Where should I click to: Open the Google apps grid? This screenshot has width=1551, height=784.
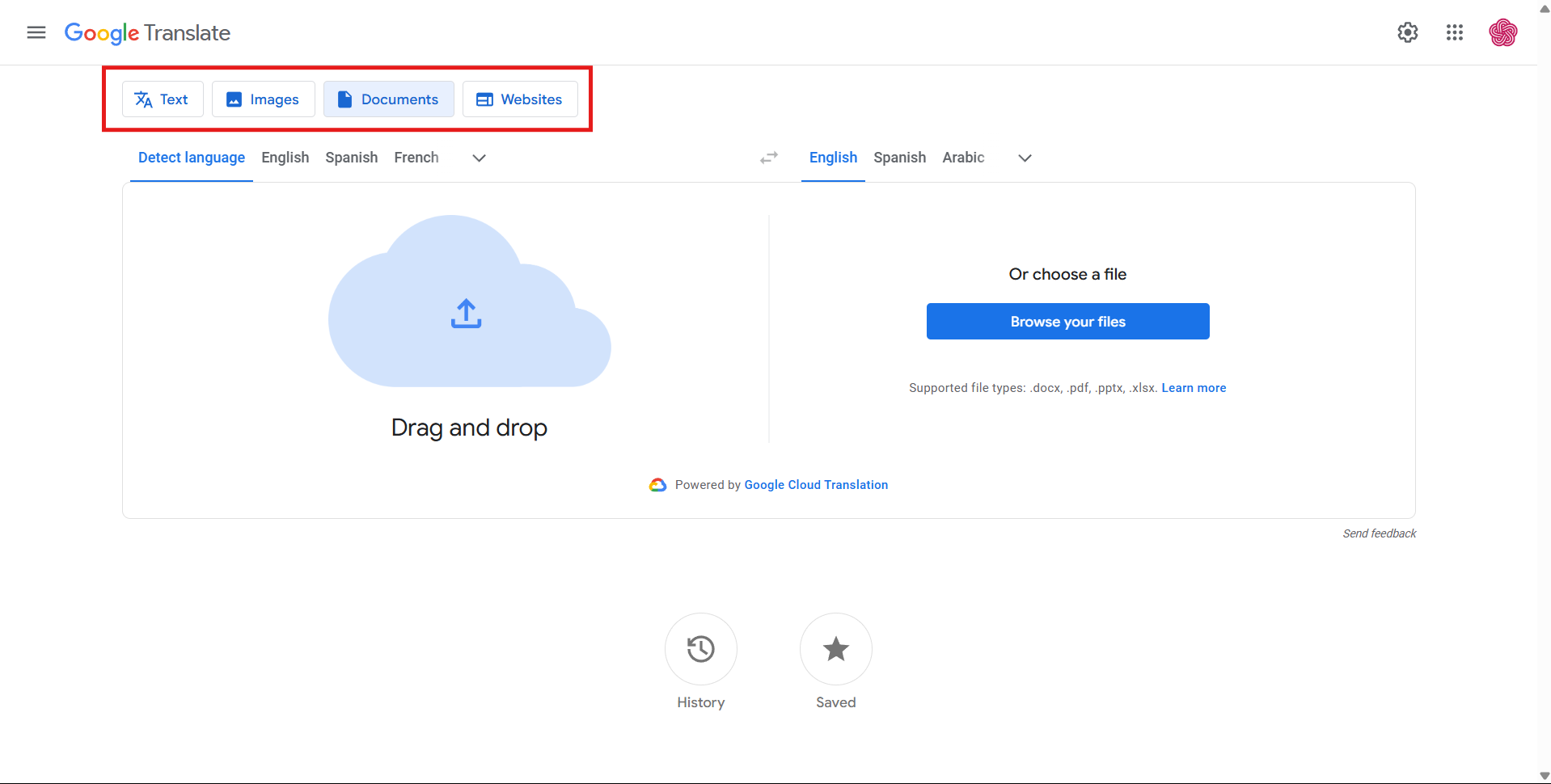(1455, 32)
